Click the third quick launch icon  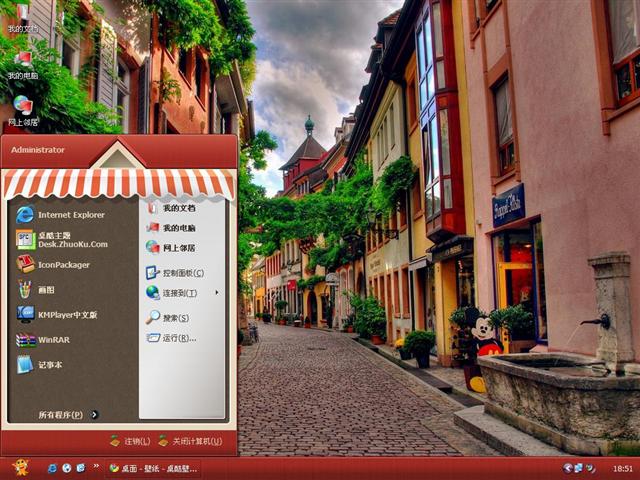[x=80, y=468]
